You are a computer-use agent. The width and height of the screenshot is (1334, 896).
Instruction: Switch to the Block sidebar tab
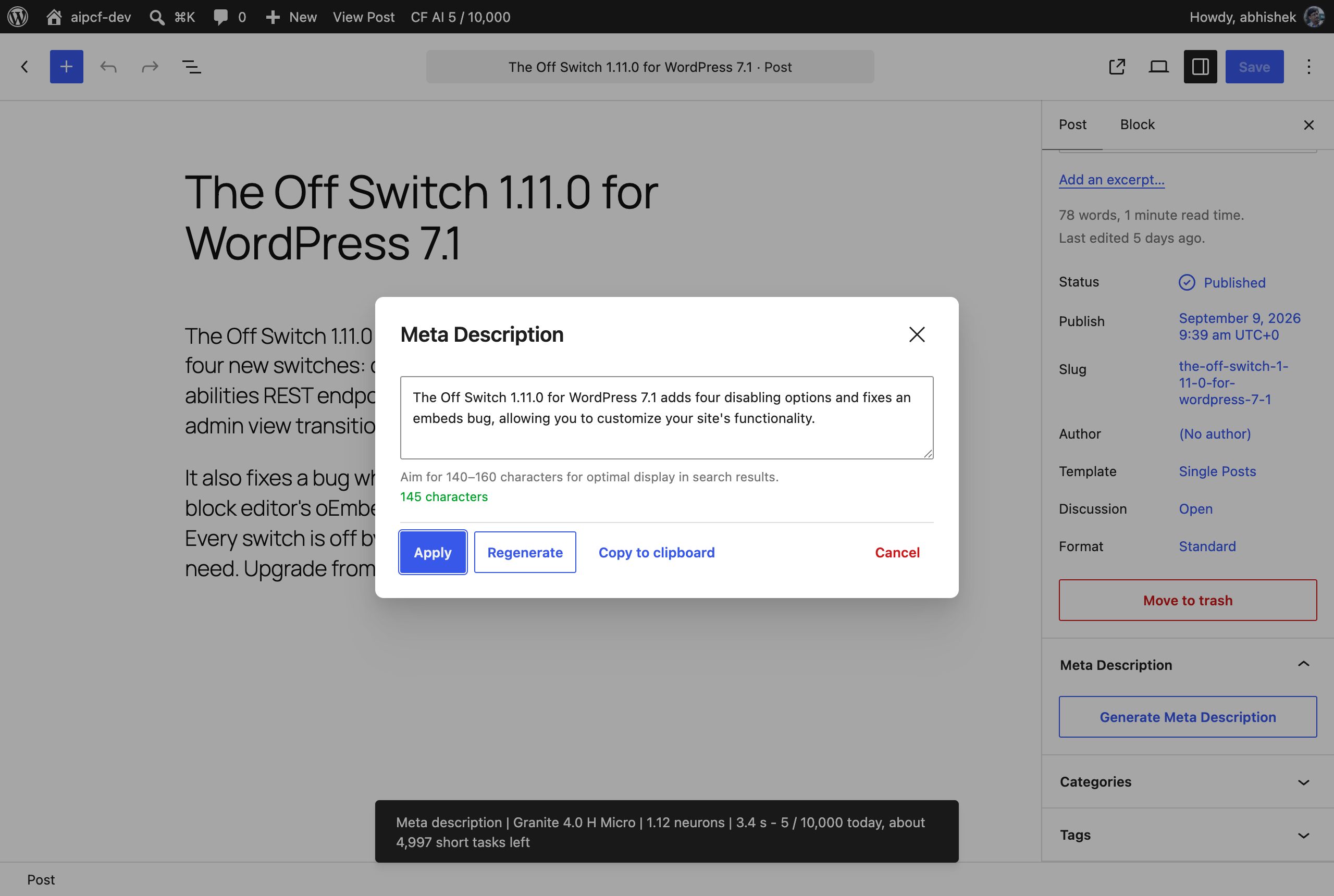click(1137, 125)
